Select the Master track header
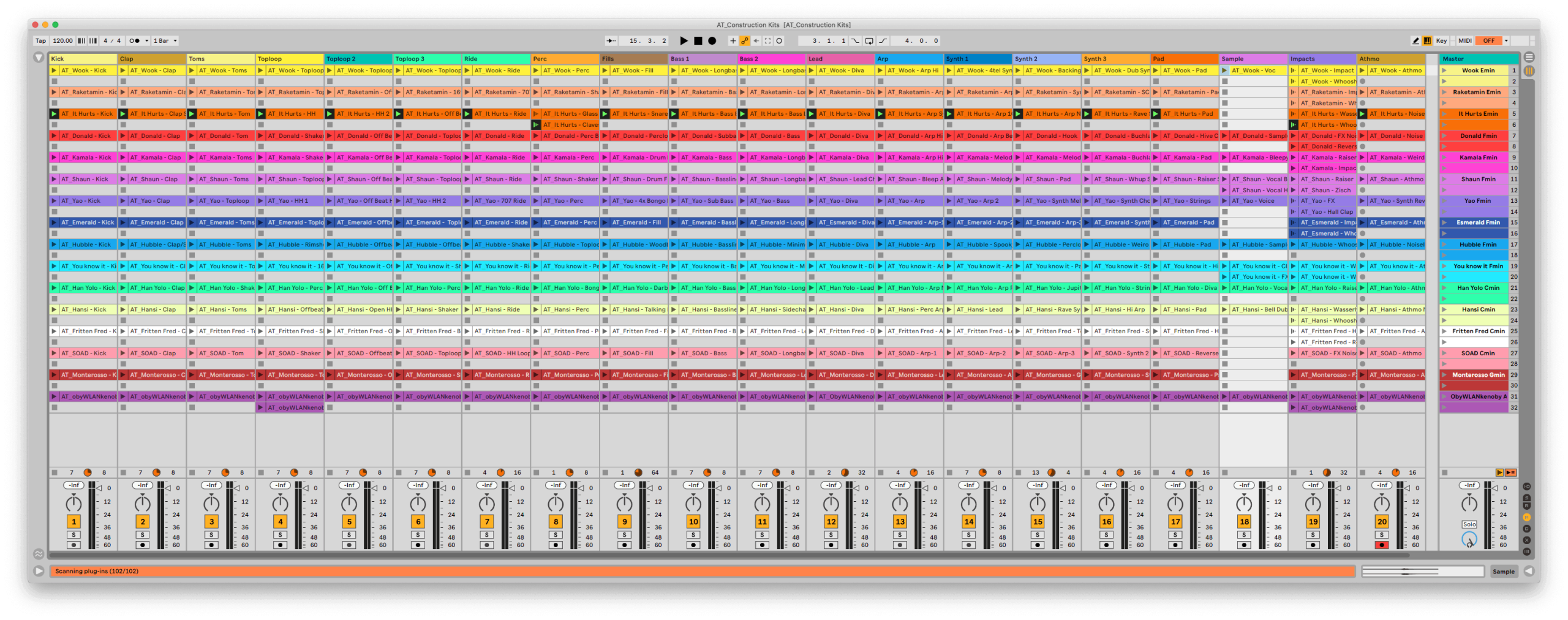Viewport: 1568px width, 620px height. pos(1477,59)
